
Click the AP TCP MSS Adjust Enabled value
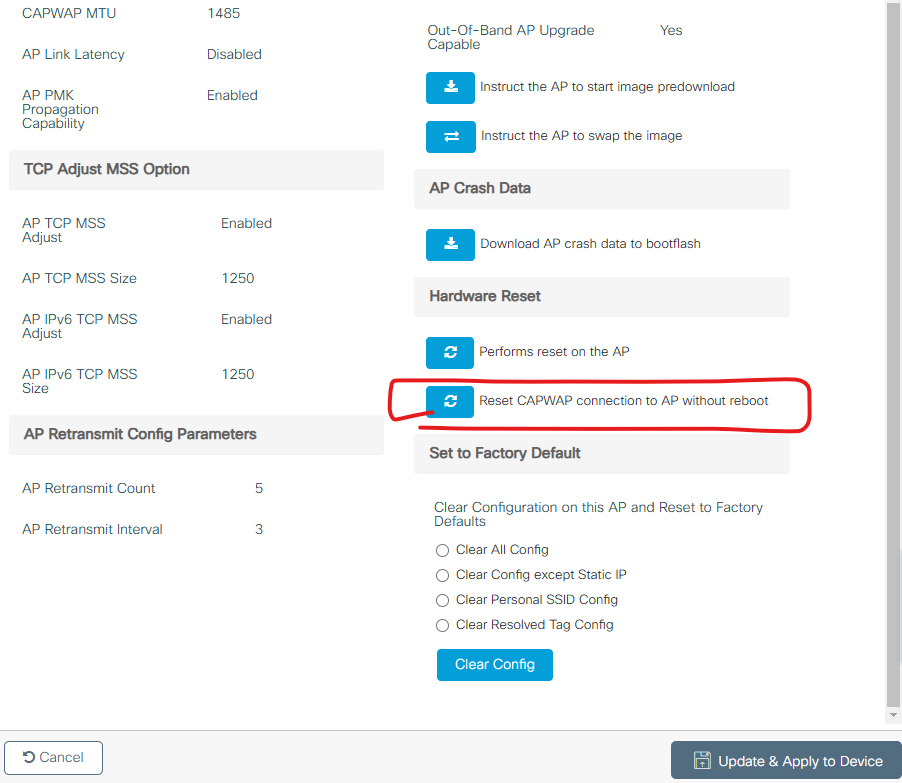coord(246,223)
